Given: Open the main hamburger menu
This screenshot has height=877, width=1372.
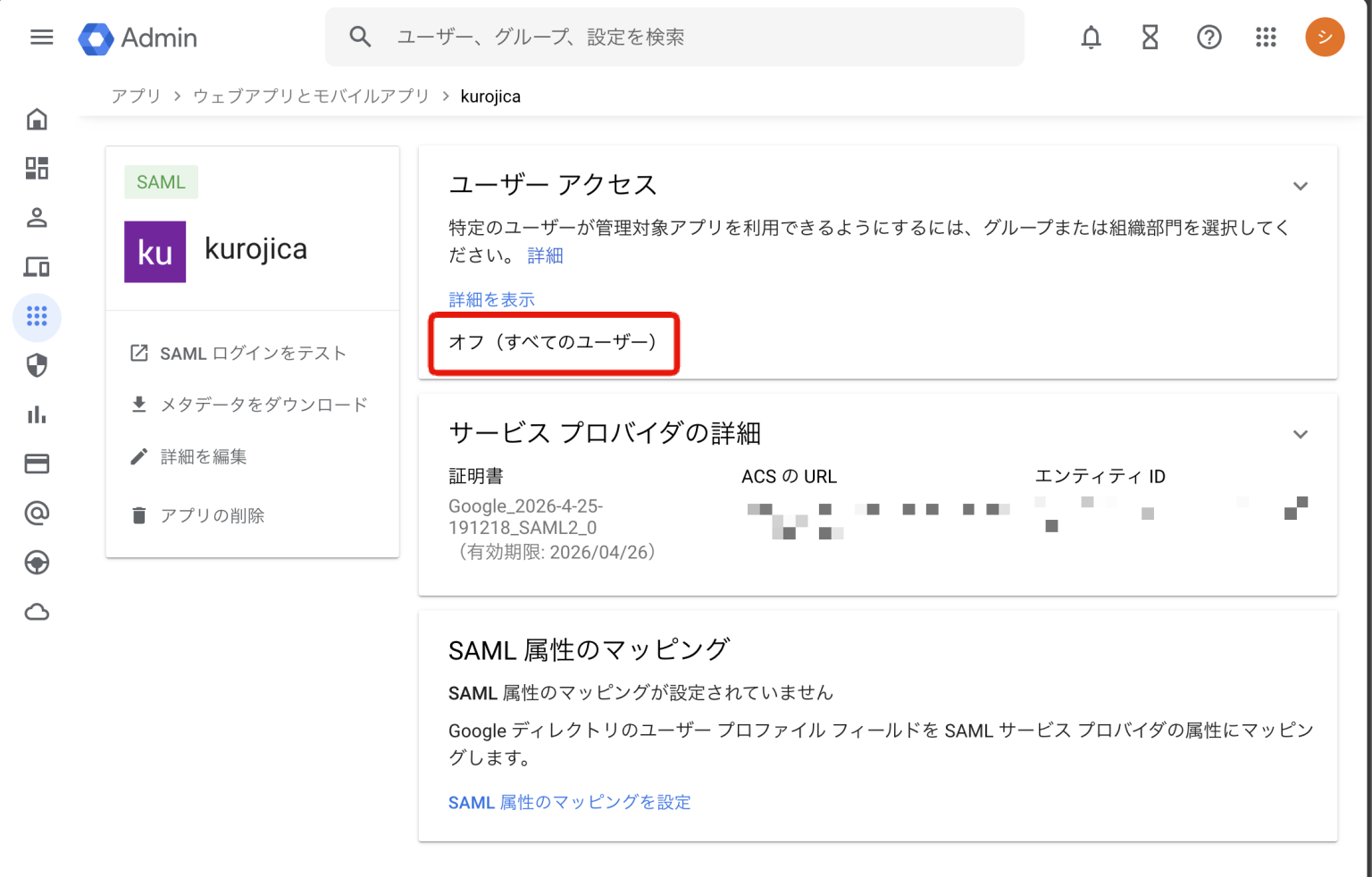Looking at the screenshot, I should coord(41,38).
